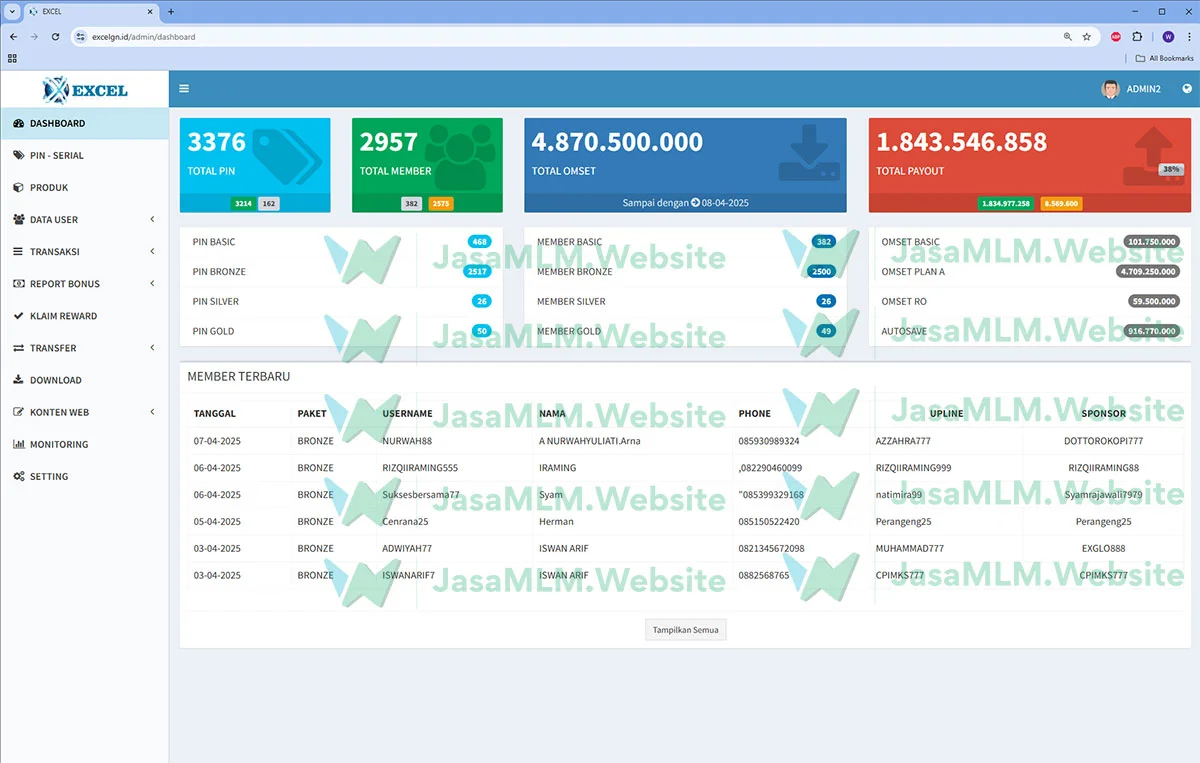Reload the page with browser refresh

click(x=55, y=37)
